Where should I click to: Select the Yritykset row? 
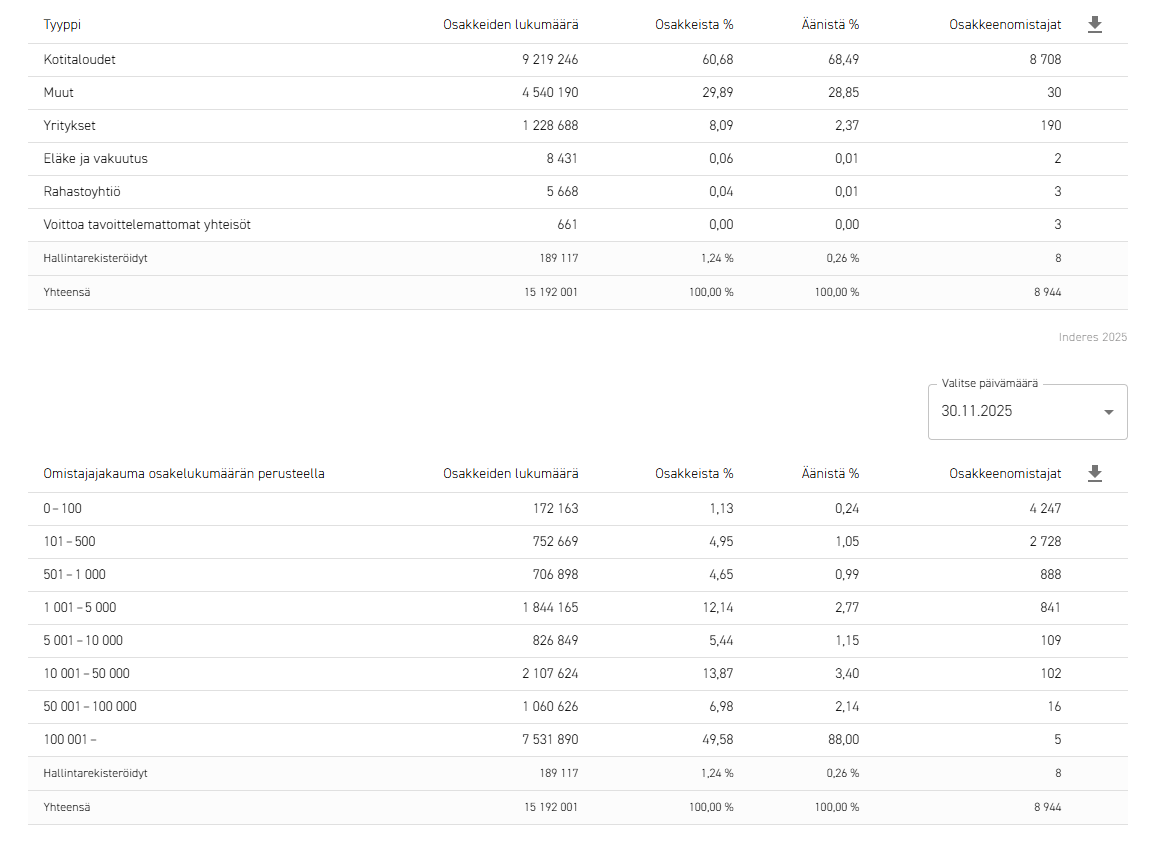pyautogui.click(x=70, y=126)
